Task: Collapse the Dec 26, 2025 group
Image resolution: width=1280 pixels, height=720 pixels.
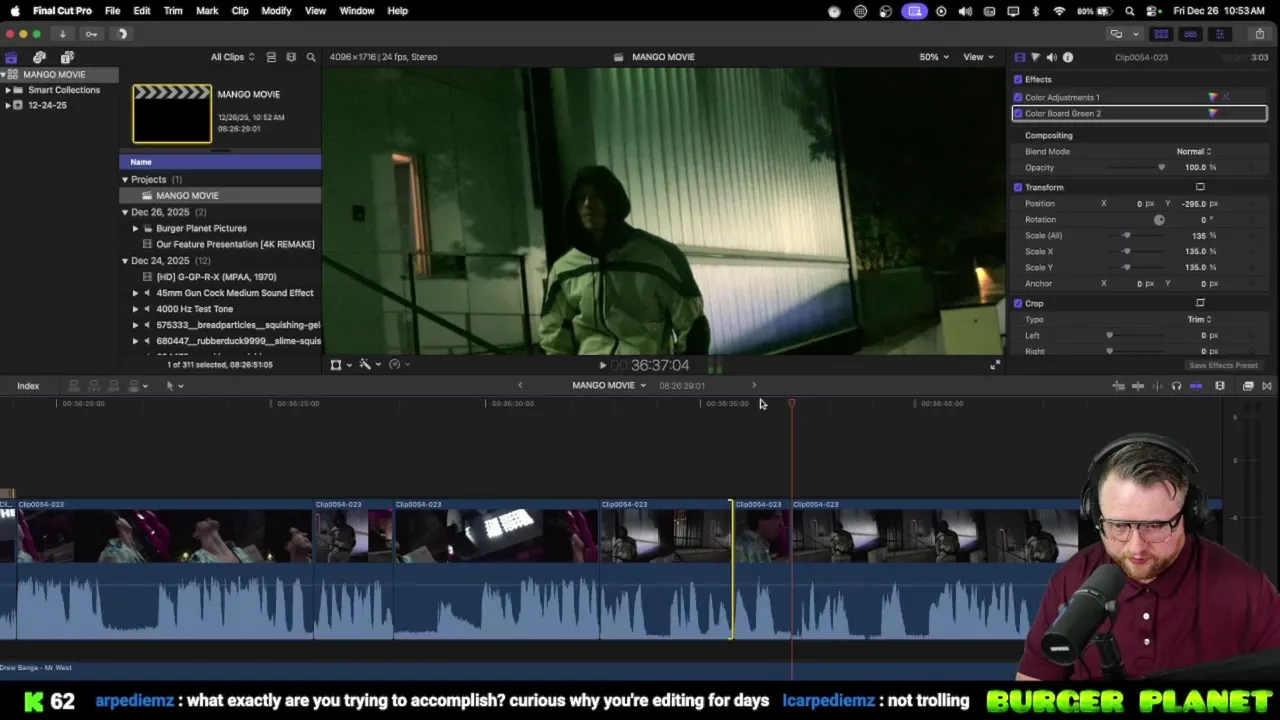Action: coord(125,212)
